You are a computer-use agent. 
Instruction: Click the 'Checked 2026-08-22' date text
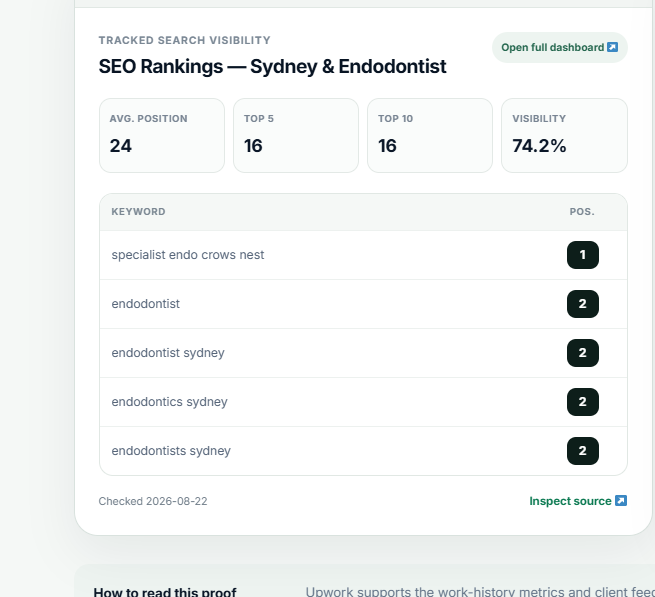click(153, 501)
